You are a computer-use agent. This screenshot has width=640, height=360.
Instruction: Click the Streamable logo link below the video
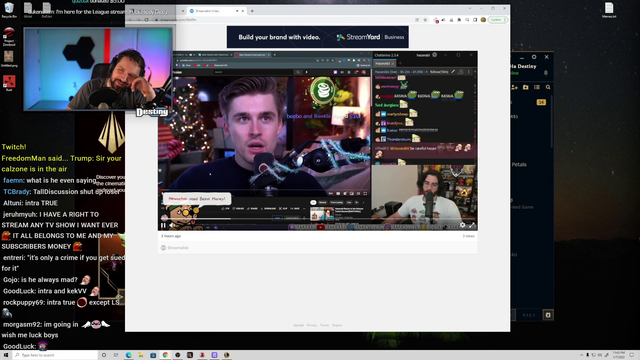point(175,248)
